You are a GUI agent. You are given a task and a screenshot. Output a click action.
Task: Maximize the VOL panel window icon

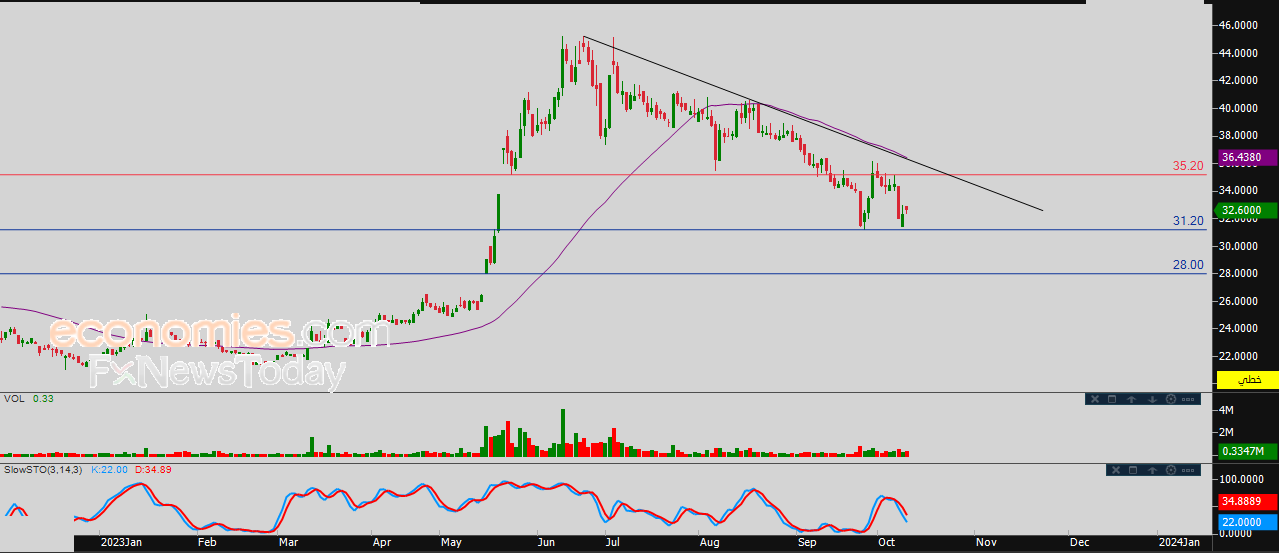[x=1112, y=399]
